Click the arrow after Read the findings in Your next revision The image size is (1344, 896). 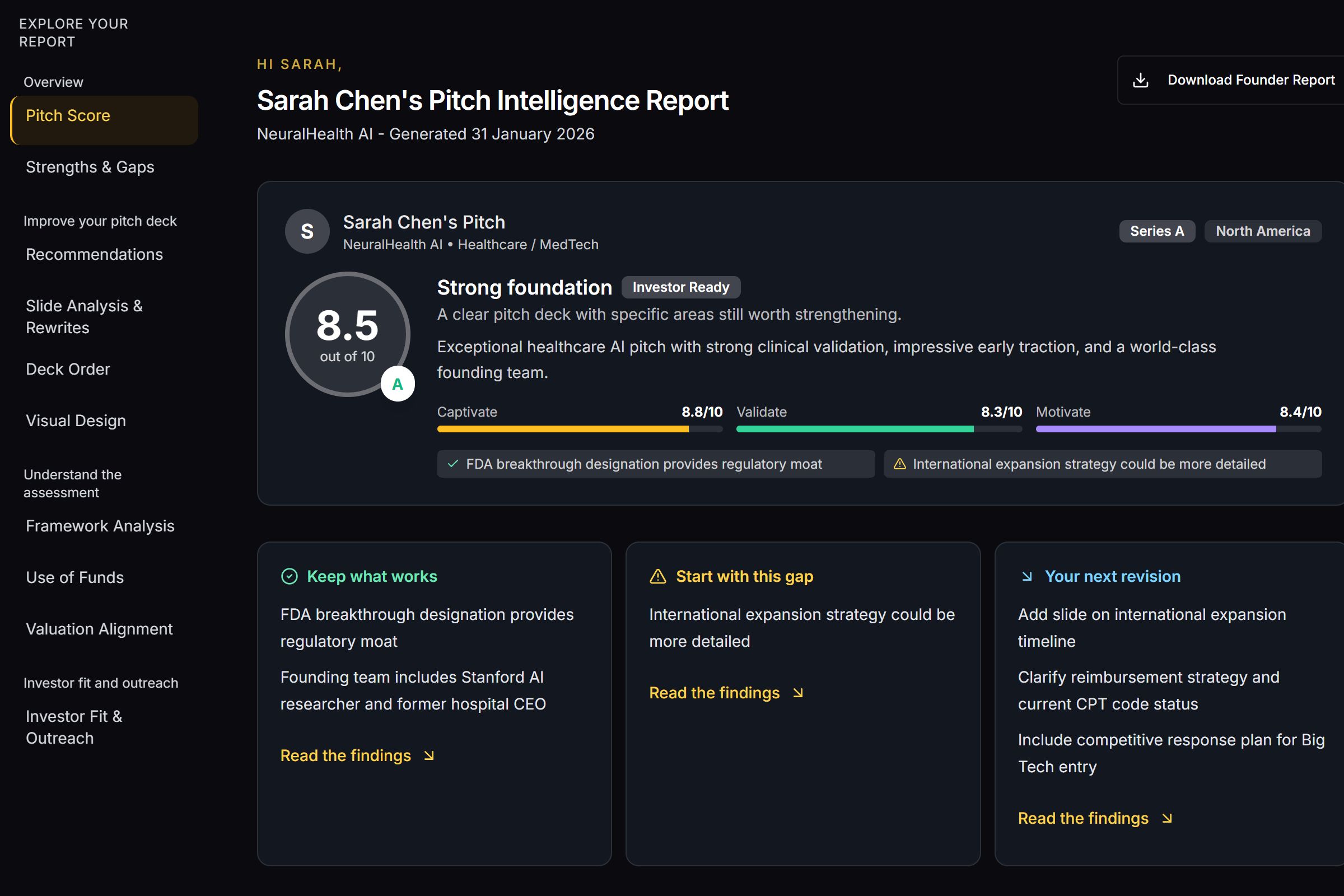(x=1167, y=818)
